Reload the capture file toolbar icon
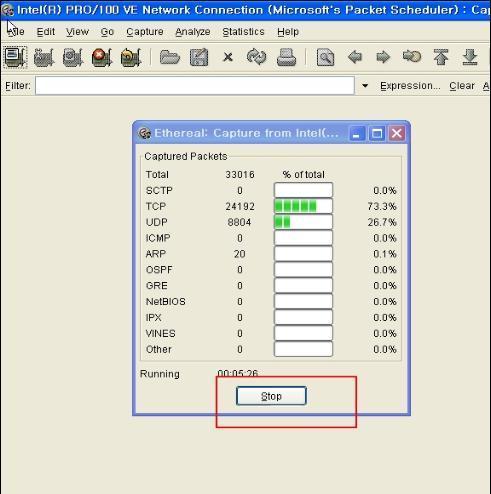The image size is (491, 494). (256, 57)
